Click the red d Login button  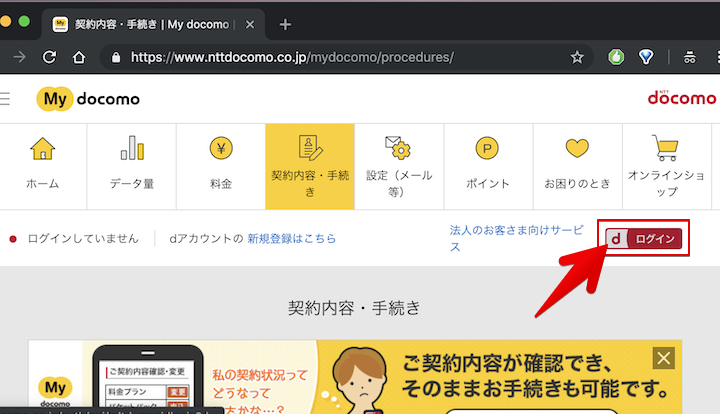(x=645, y=238)
